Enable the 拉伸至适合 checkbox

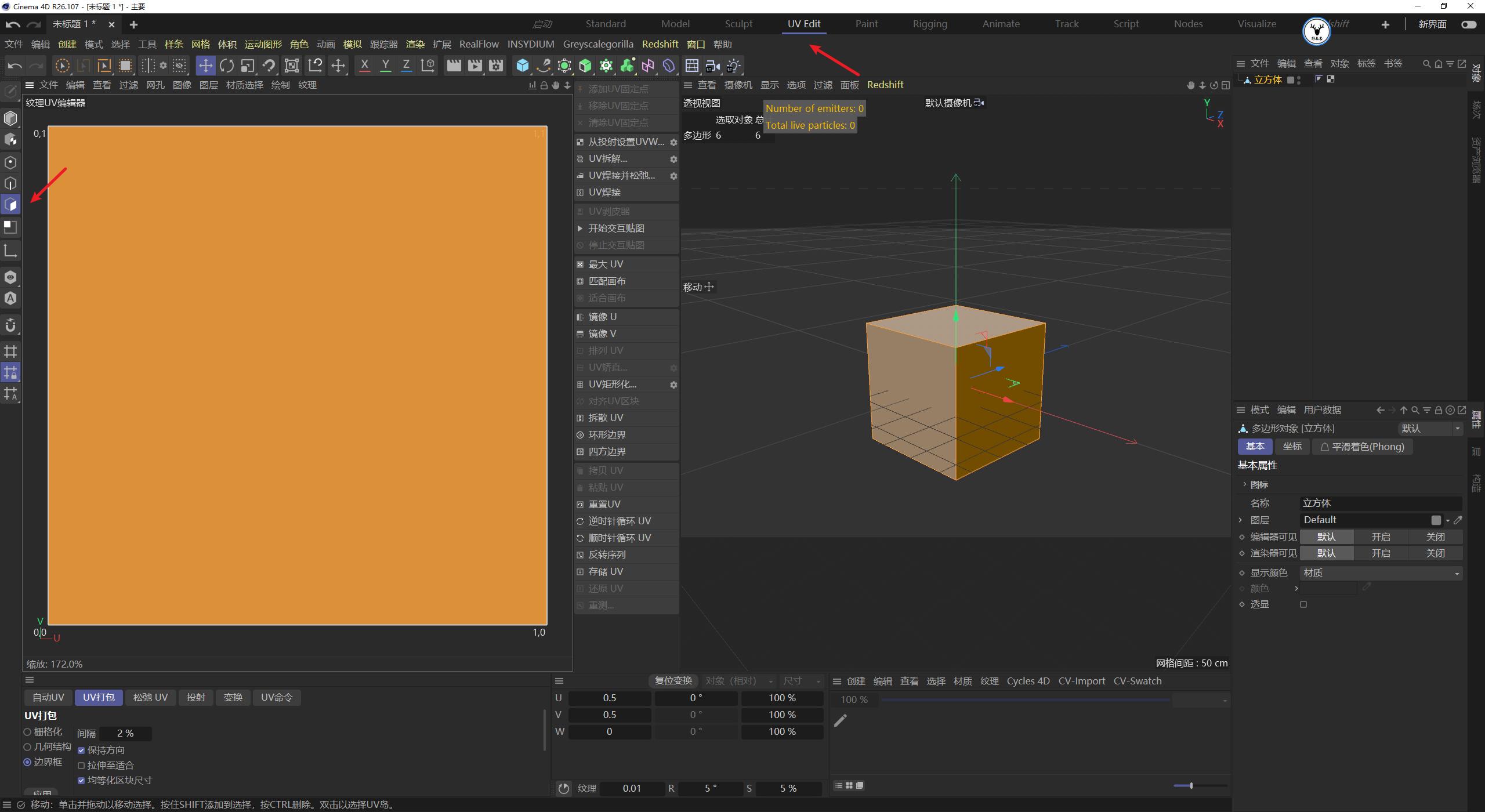(x=81, y=764)
